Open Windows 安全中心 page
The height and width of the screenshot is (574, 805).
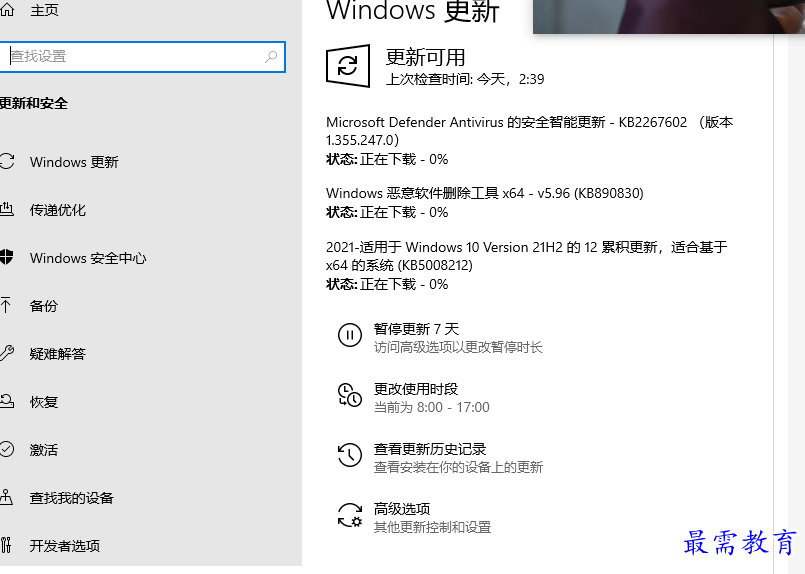[x=88, y=258]
